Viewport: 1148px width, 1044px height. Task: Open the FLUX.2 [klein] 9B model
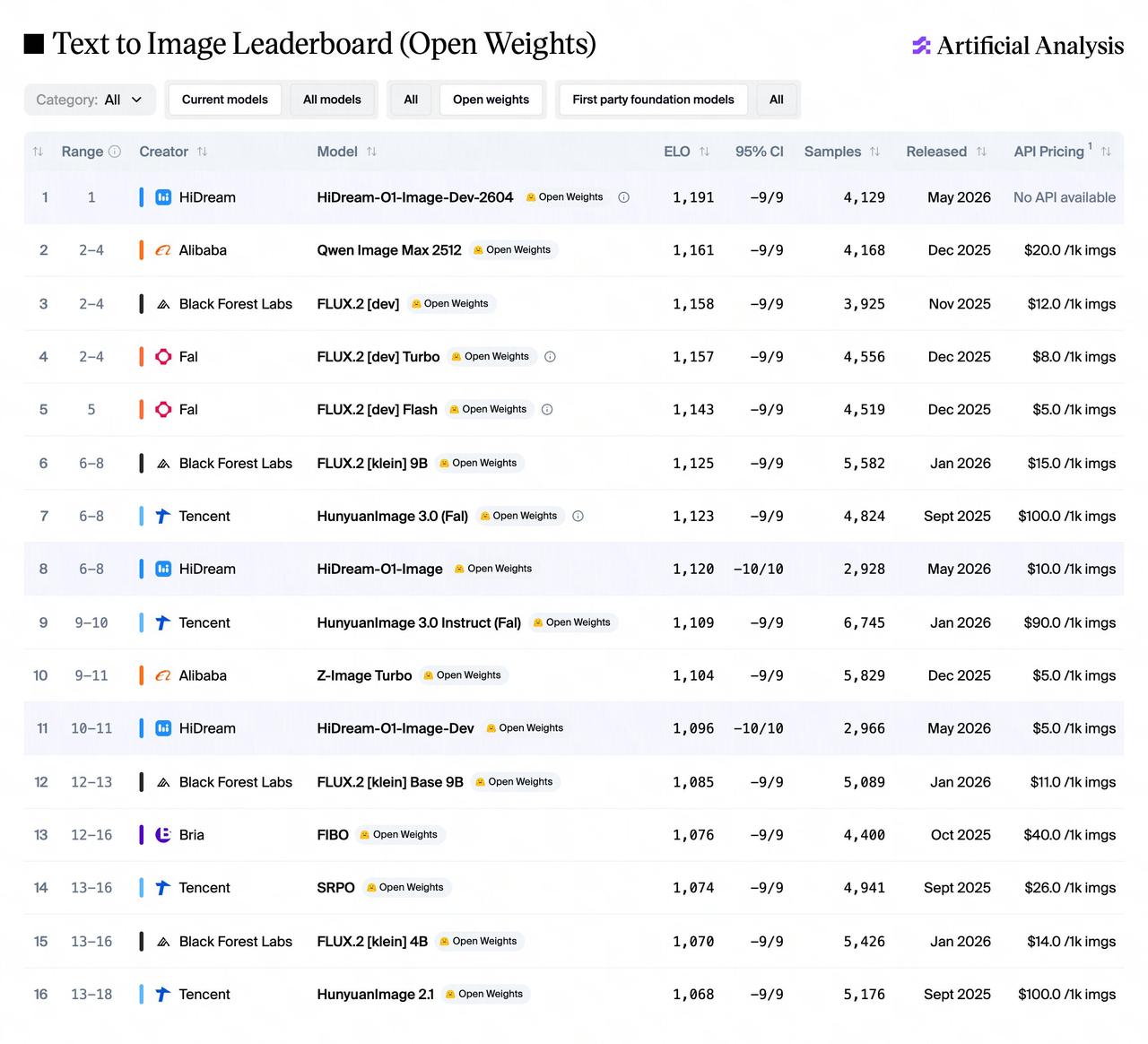click(x=372, y=464)
